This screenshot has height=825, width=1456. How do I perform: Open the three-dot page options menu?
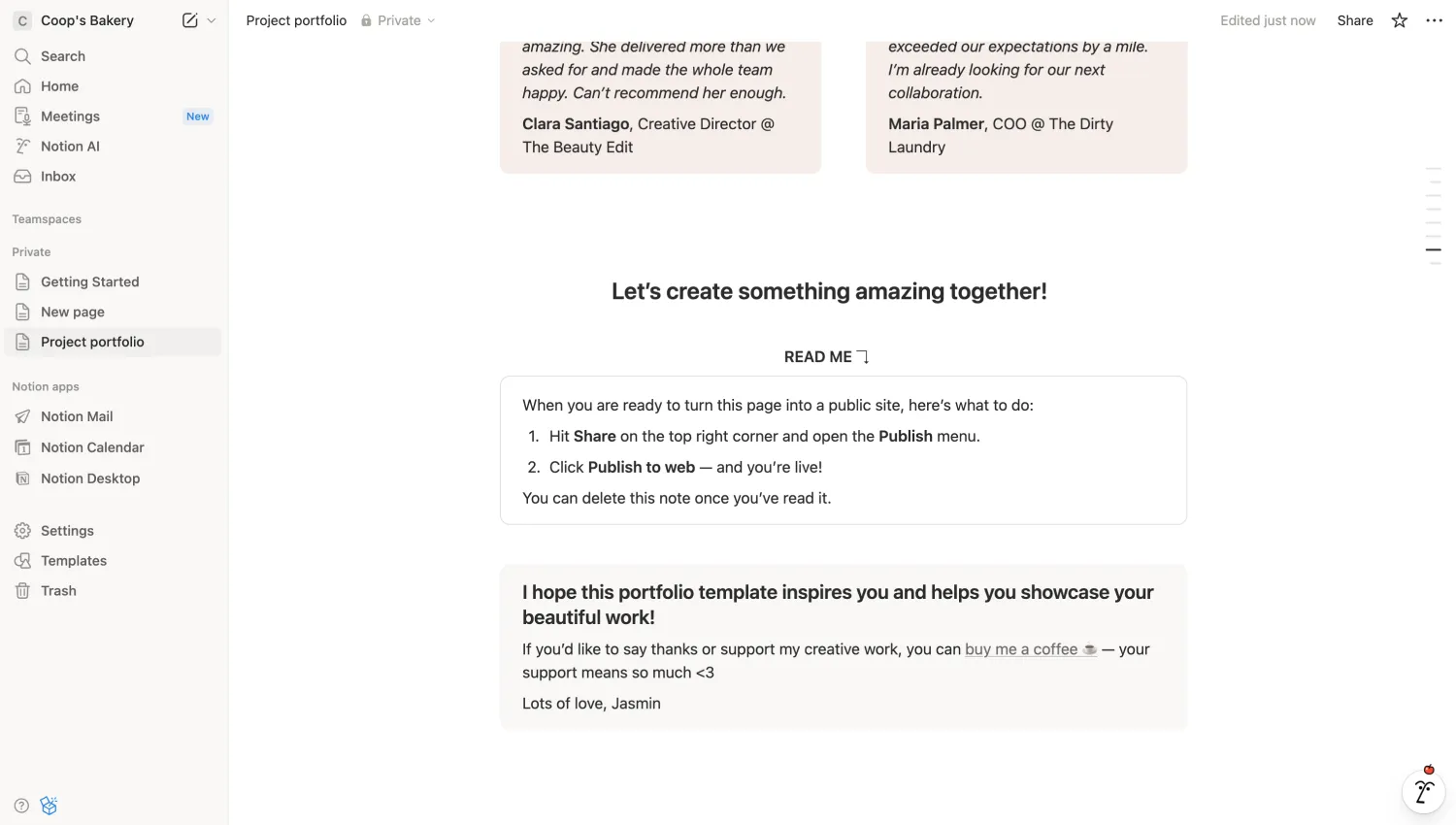(1435, 19)
